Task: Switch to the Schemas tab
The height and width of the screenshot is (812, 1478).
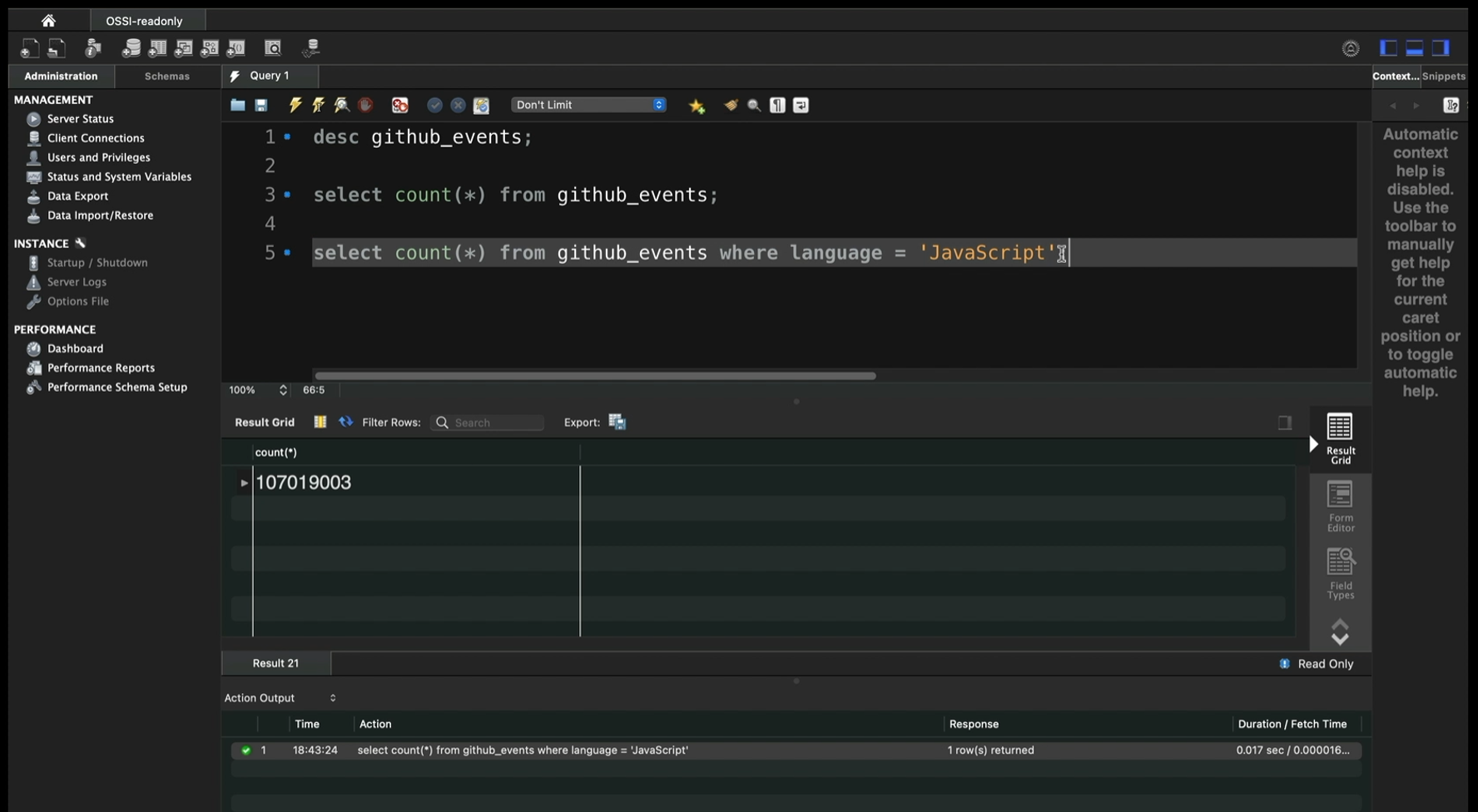Action: tap(167, 76)
